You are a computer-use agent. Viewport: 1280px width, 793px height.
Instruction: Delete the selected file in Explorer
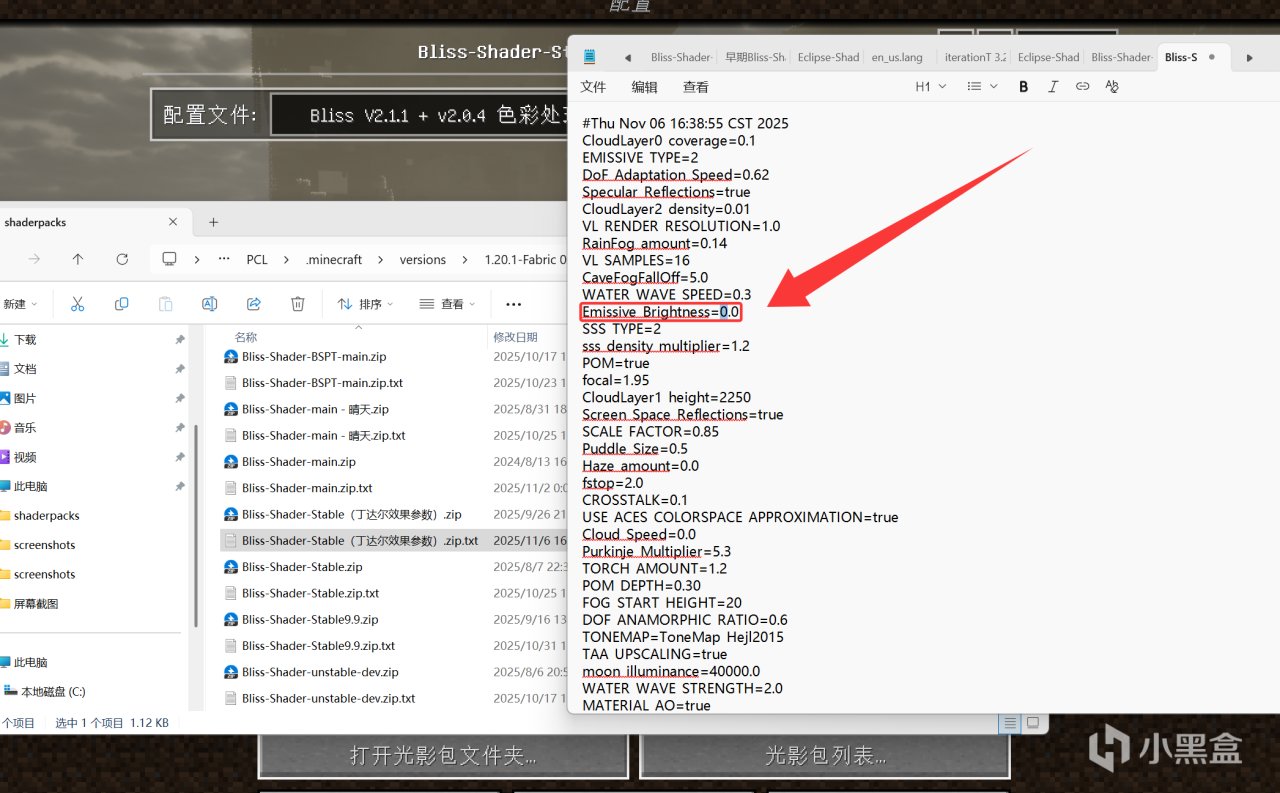tap(298, 304)
